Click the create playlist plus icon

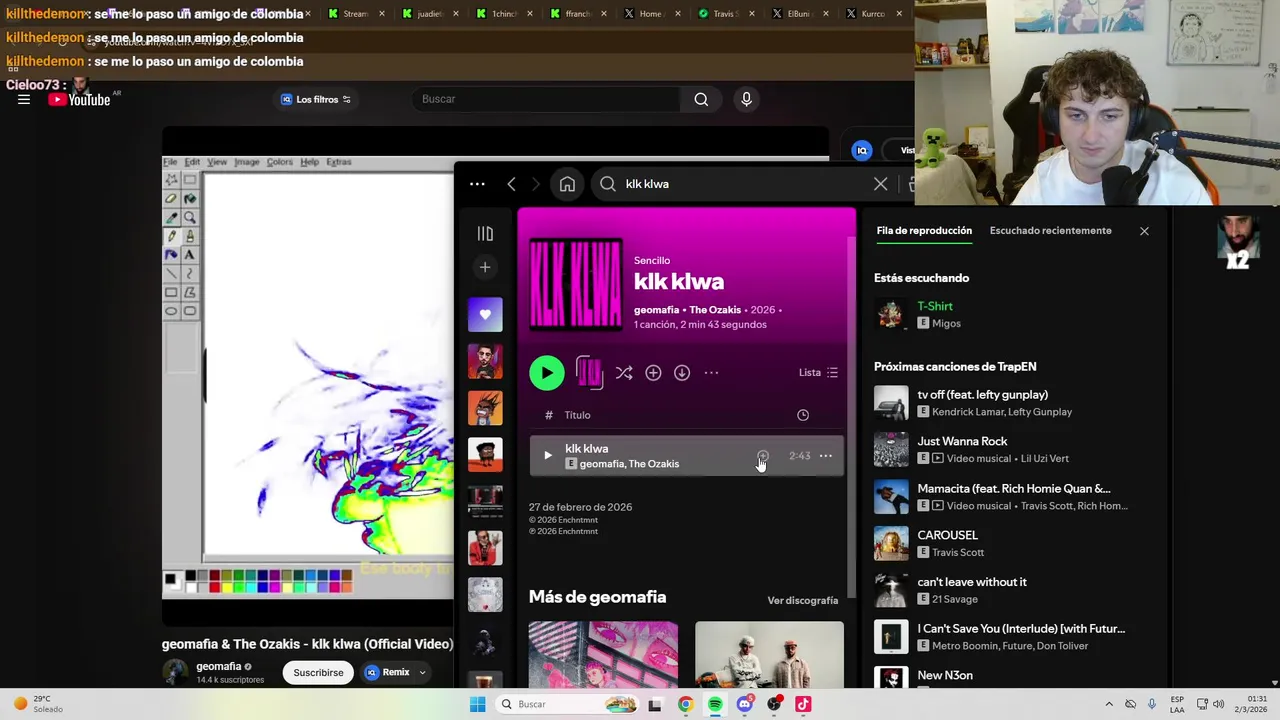pos(485,267)
